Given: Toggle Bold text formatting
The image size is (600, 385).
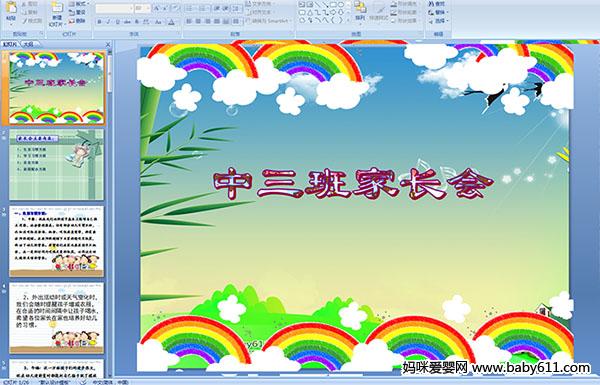Looking at the screenshot, I should (99, 22).
